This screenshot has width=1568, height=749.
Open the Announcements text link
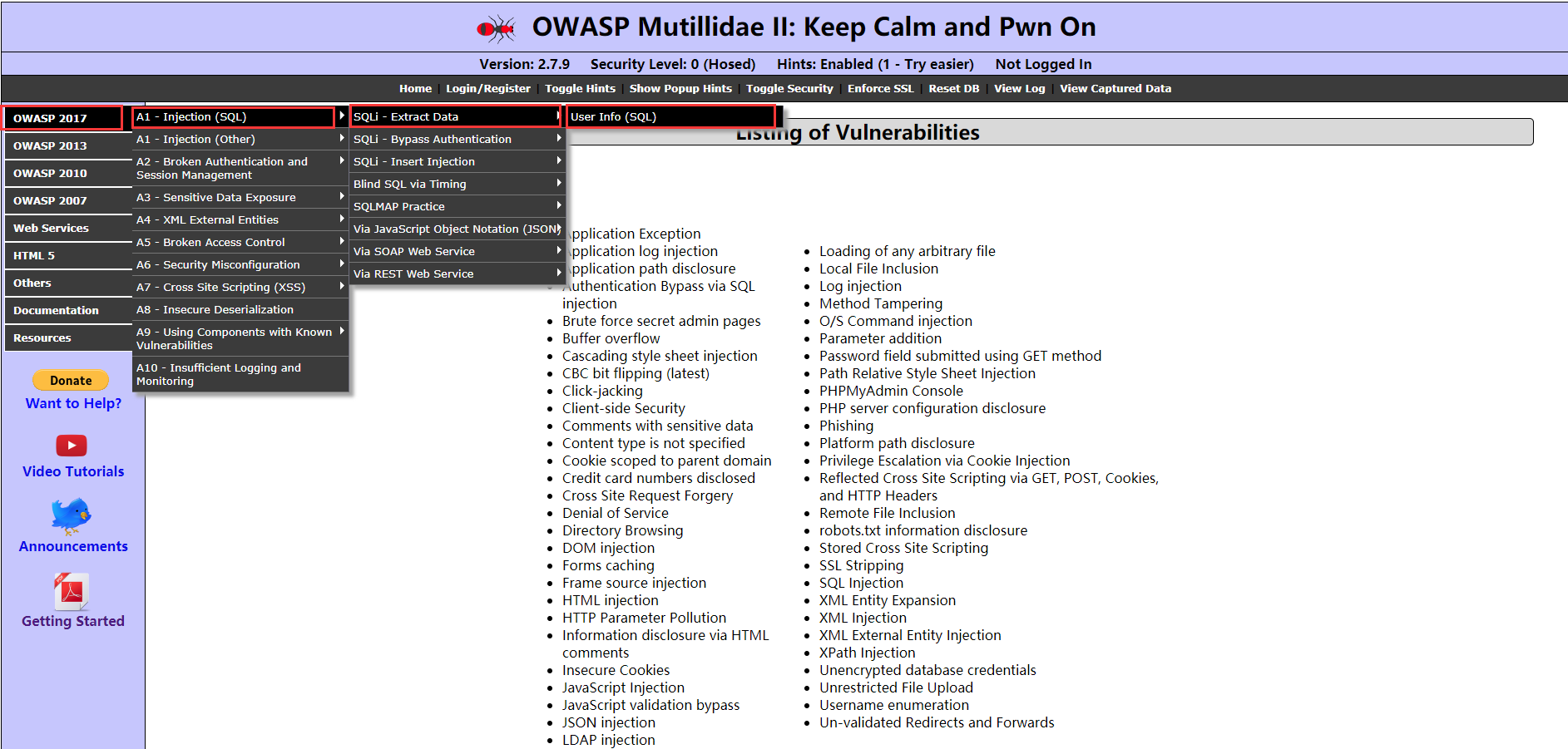[73, 546]
